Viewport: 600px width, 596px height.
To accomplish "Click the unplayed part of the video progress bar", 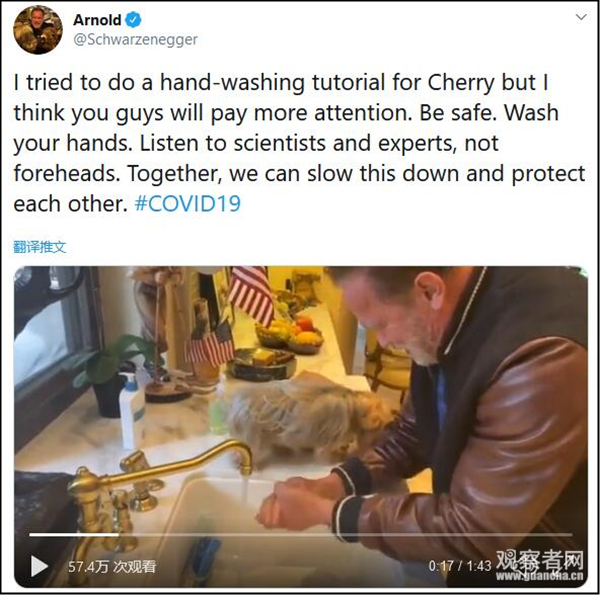I will 345,534.
